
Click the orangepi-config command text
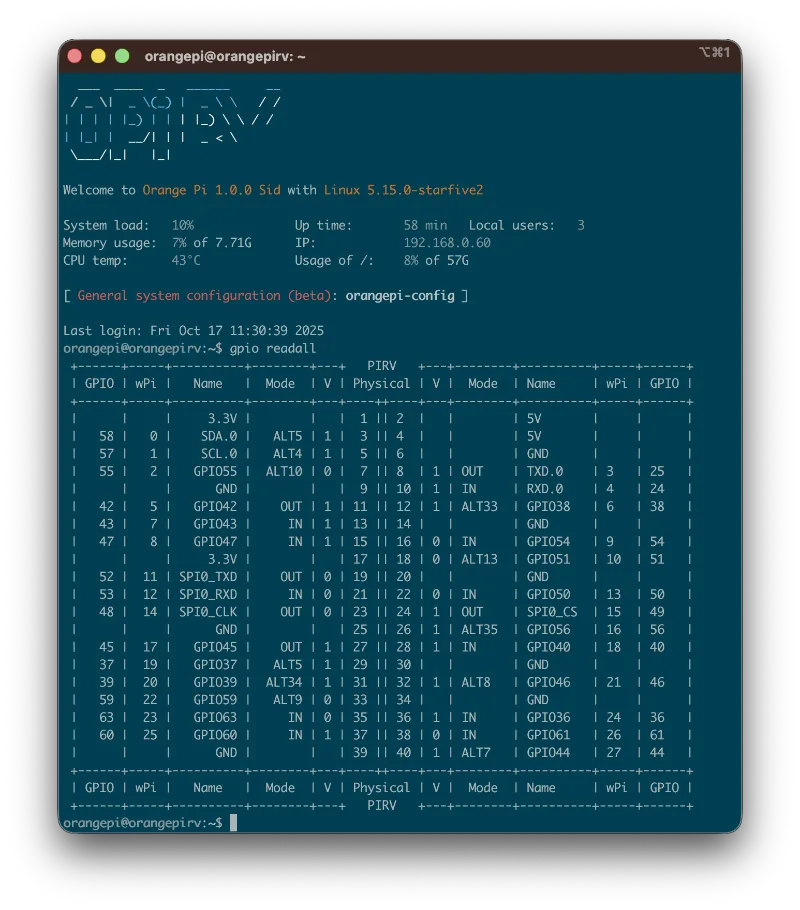[400, 296]
